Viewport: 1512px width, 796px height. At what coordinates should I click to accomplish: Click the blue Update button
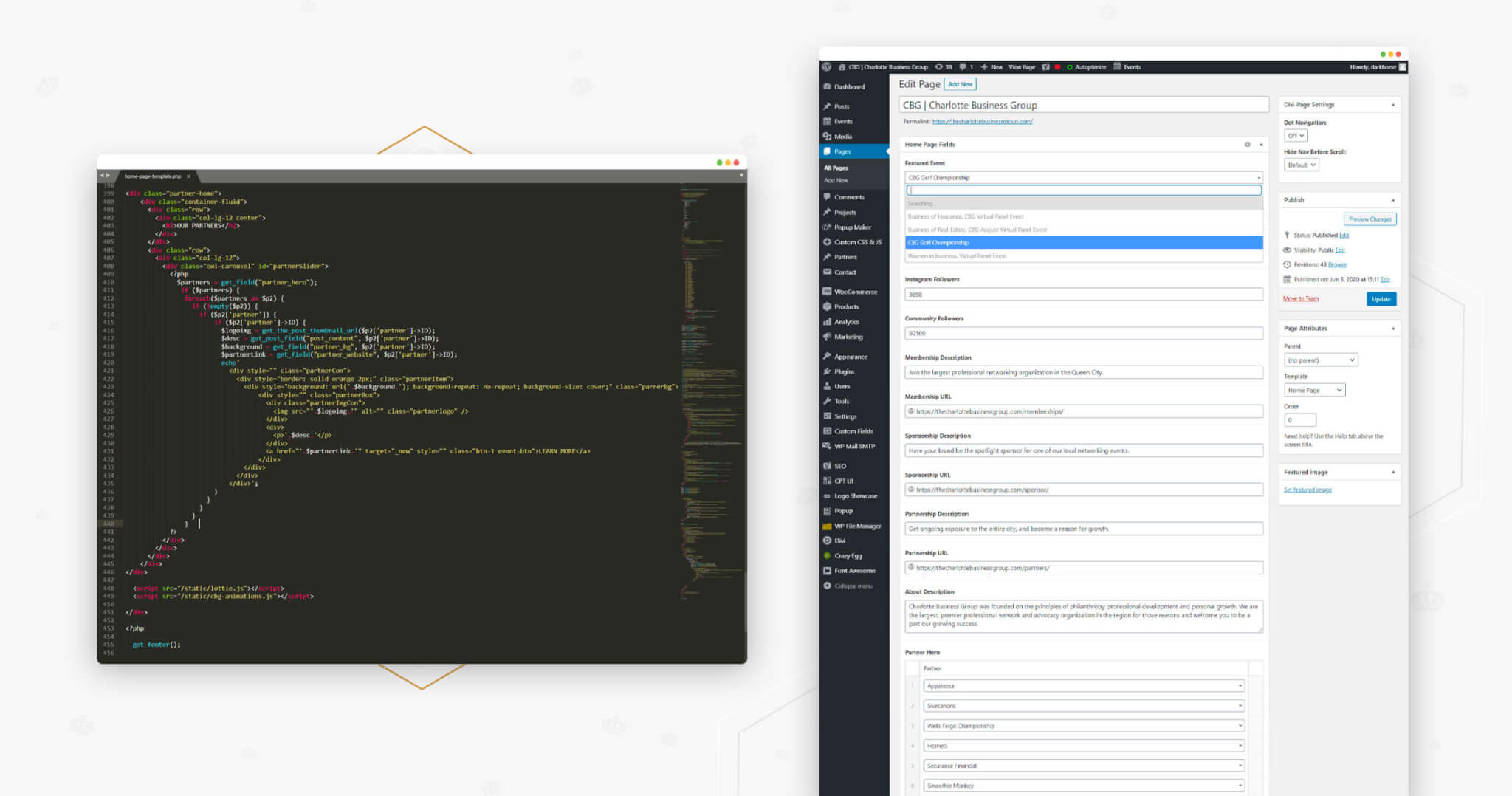tap(1381, 299)
